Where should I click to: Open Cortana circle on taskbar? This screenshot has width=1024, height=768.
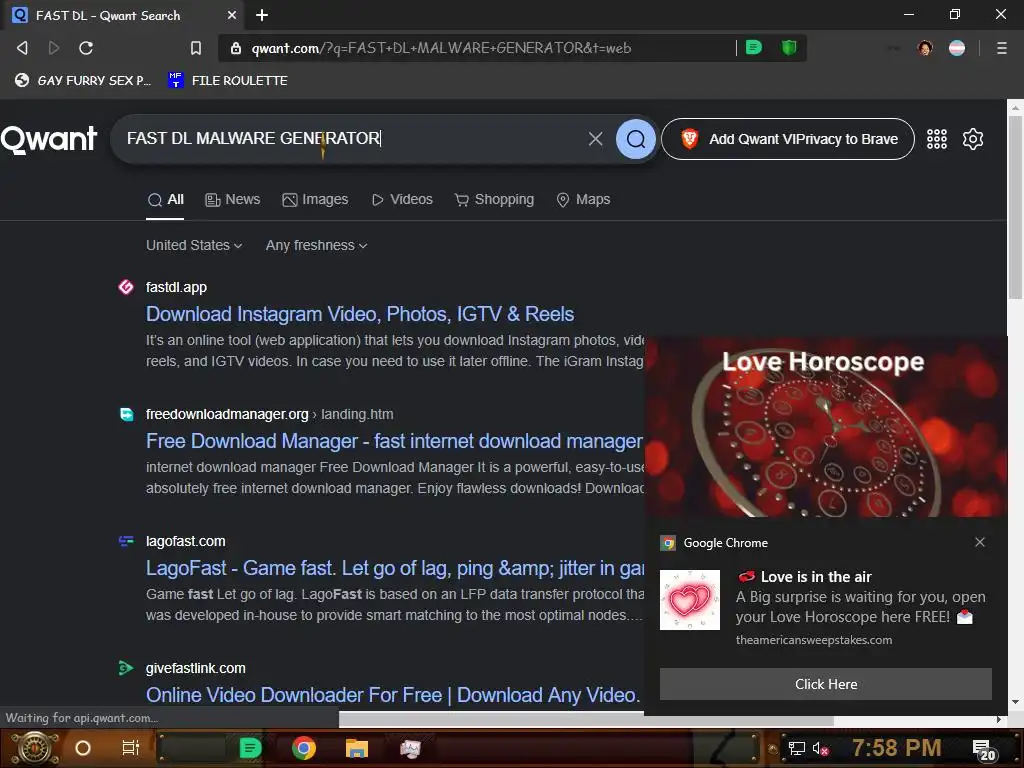pyautogui.click(x=83, y=748)
